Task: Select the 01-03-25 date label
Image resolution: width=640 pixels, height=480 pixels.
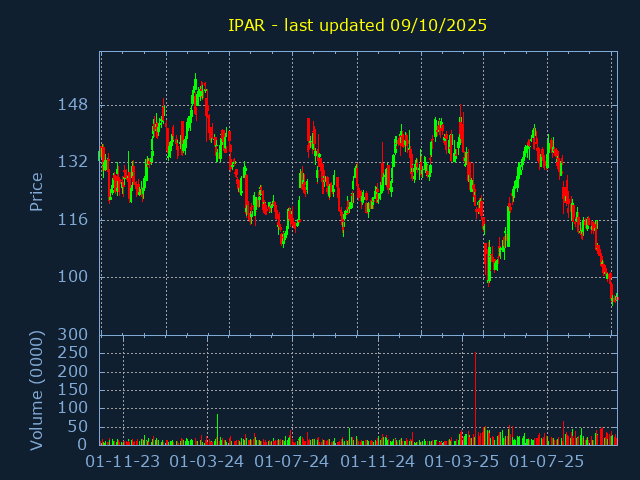Action: click(x=462, y=462)
